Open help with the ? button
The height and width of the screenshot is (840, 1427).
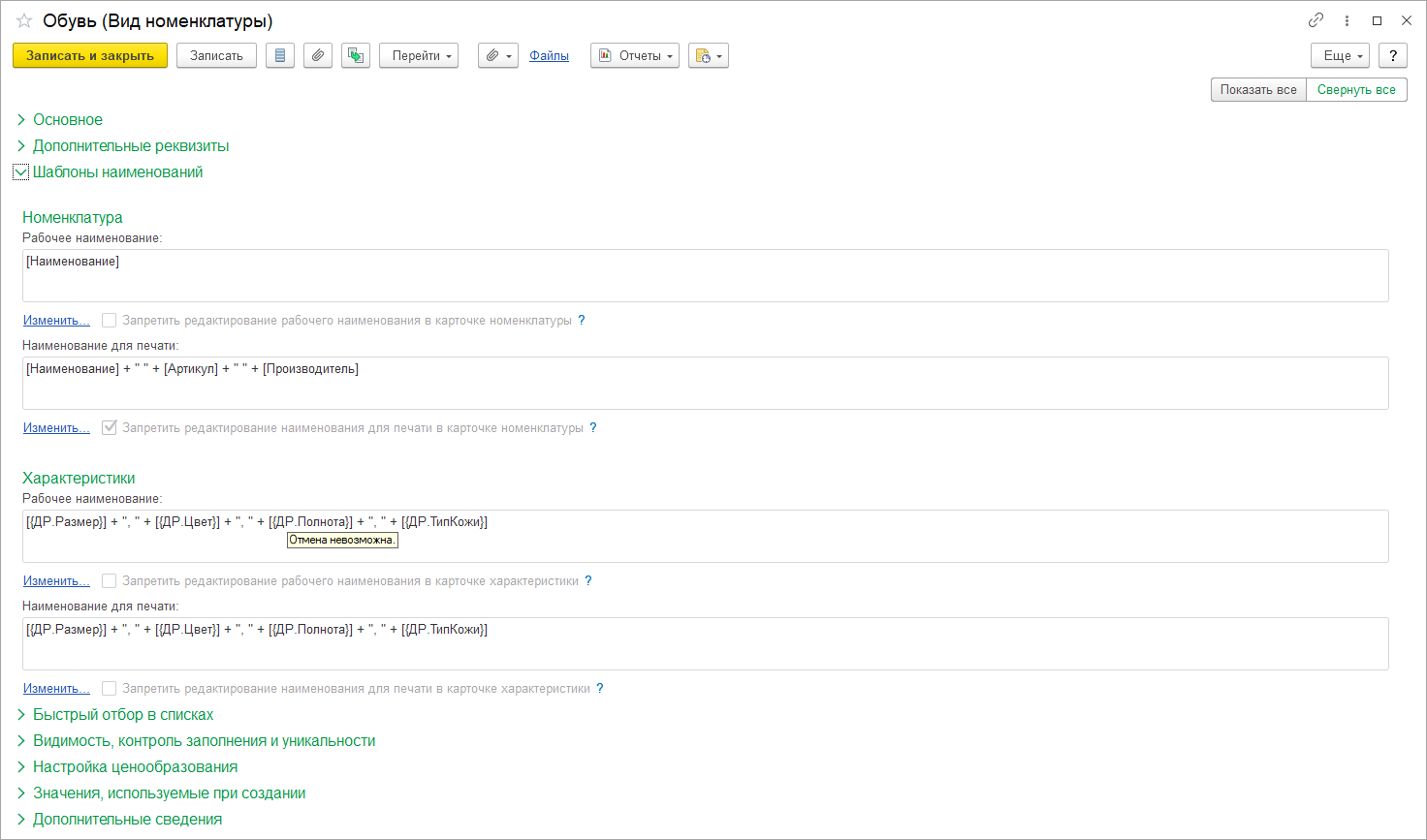[x=1393, y=56]
